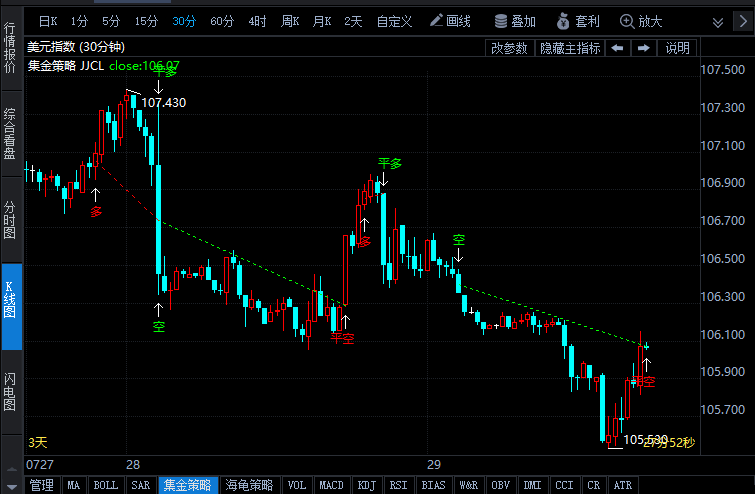Select the DMI indicator tab
The height and width of the screenshot is (494, 755).
(x=532, y=485)
